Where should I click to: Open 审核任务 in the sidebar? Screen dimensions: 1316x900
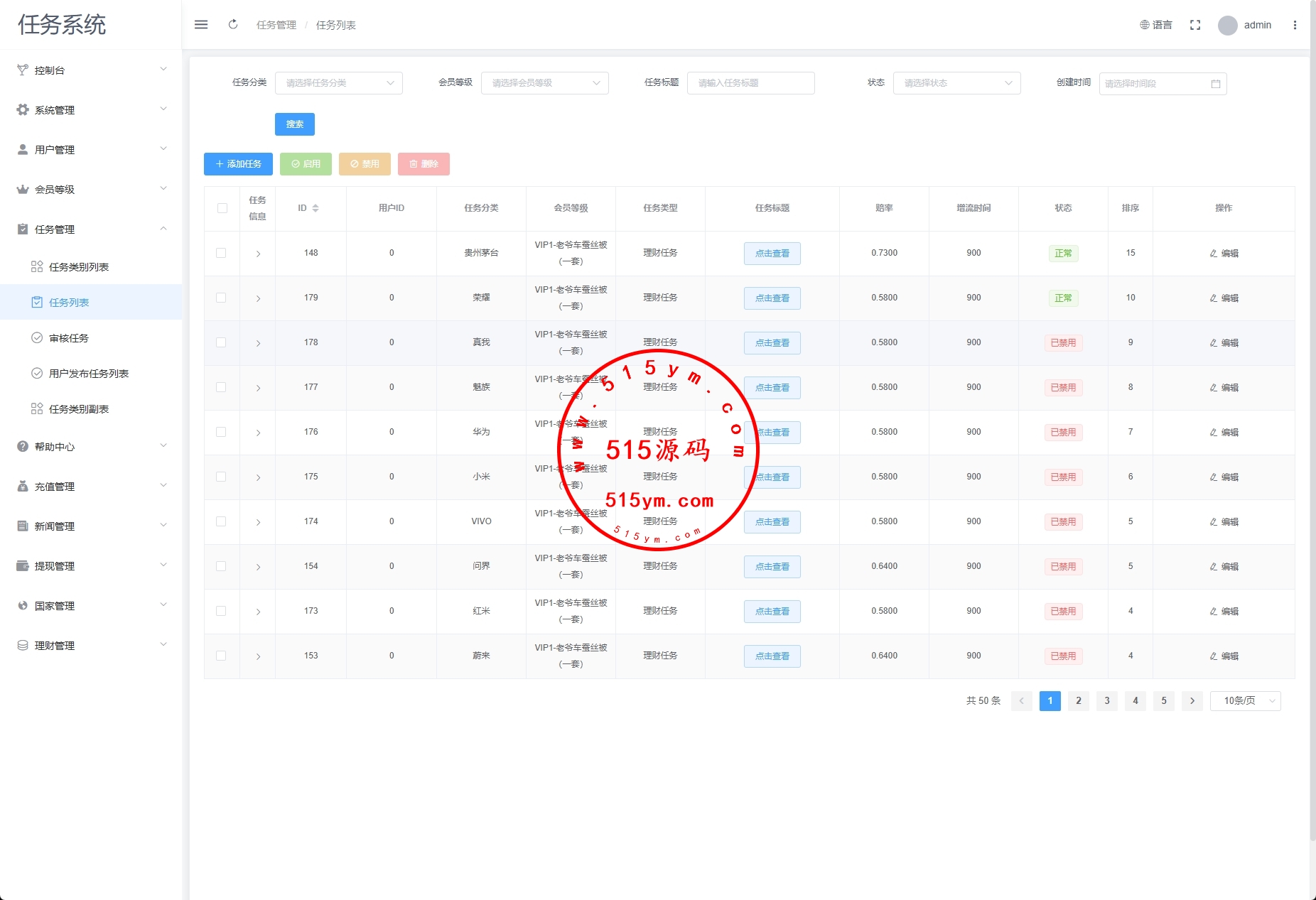(x=69, y=338)
